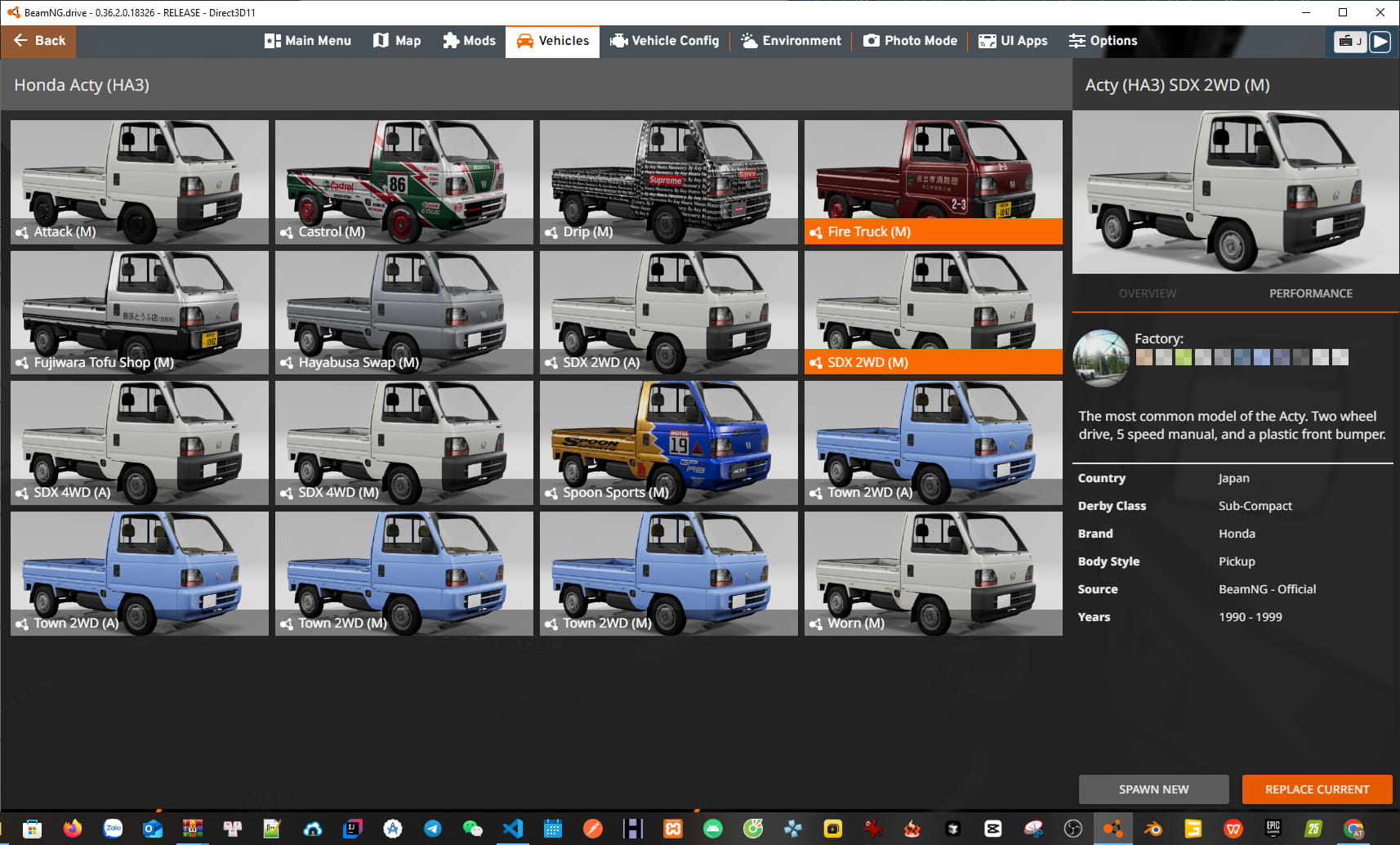
Task: Switch to the PERFORMANCE tab
Action: tap(1311, 293)
